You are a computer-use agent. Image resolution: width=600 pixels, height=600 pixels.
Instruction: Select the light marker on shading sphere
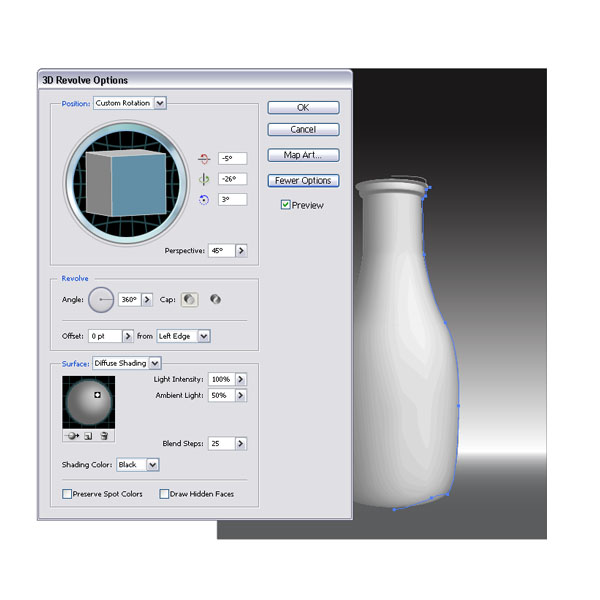click(x=97, y=395)
